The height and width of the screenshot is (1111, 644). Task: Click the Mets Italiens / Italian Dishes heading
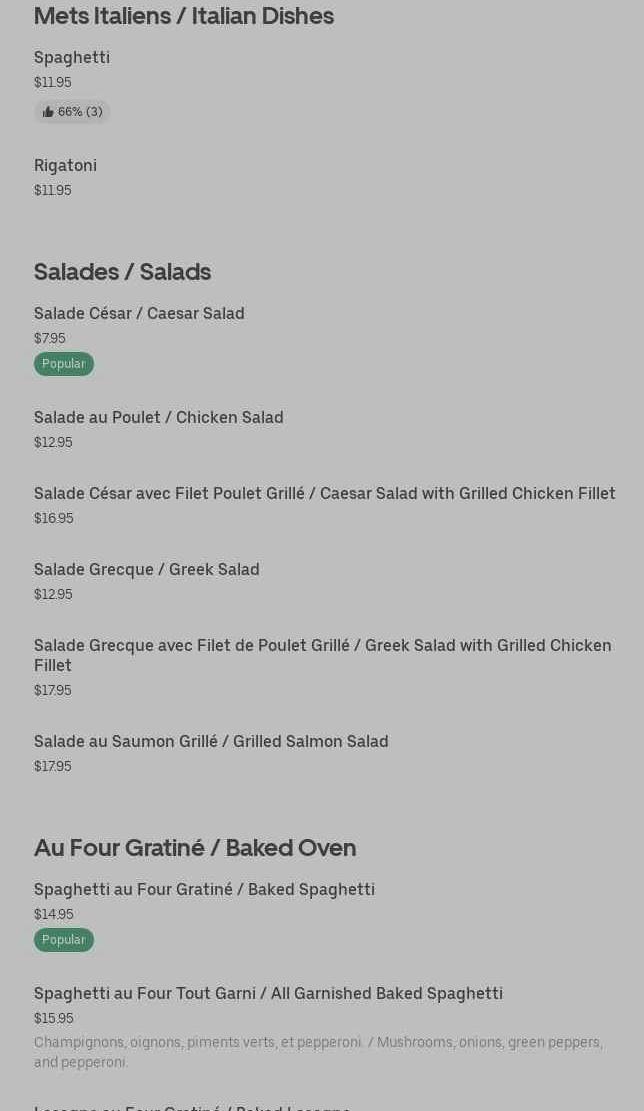(184, 16)
